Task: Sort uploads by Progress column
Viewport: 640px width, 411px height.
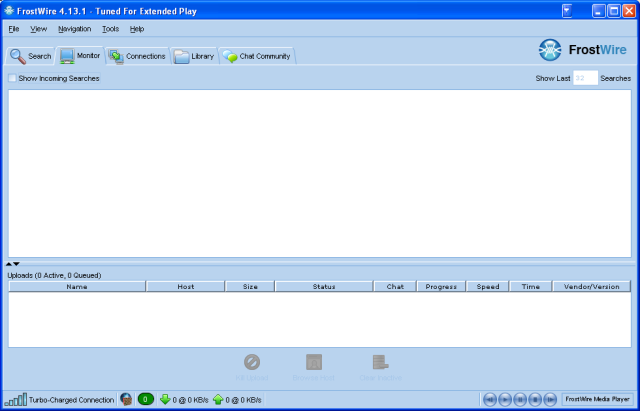Action: pyautogui.click(x=441, y=287)
